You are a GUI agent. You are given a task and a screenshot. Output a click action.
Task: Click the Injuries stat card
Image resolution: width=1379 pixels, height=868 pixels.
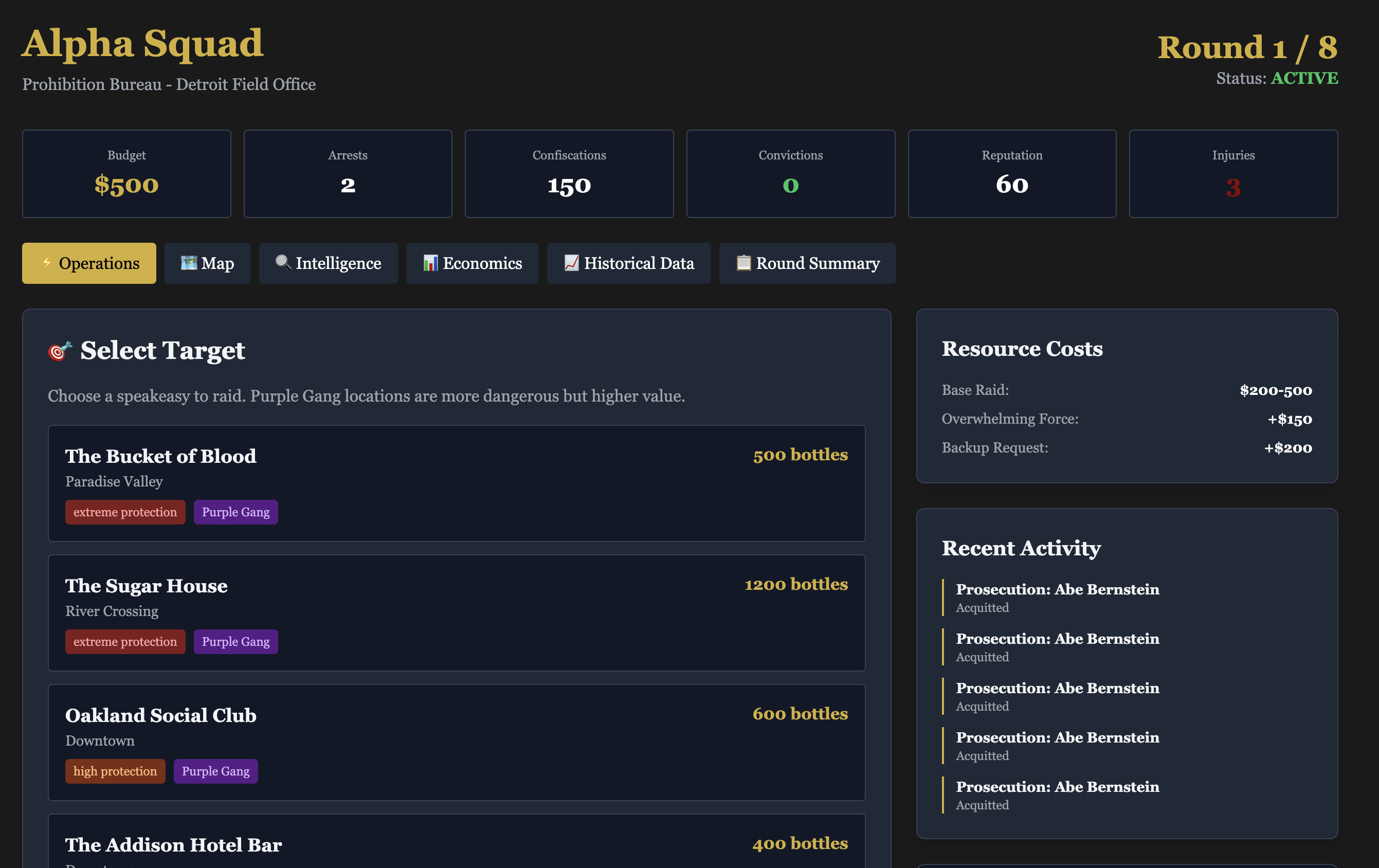tap(1233, 173)
